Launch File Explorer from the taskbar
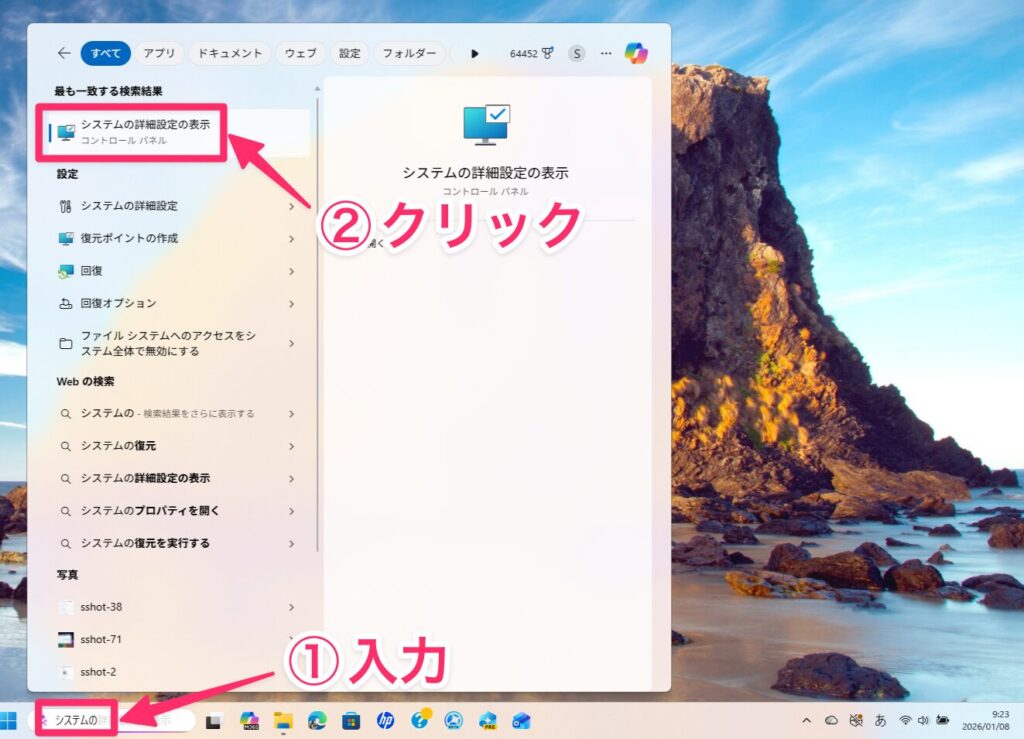1024x739 pixels. [283, 720]
